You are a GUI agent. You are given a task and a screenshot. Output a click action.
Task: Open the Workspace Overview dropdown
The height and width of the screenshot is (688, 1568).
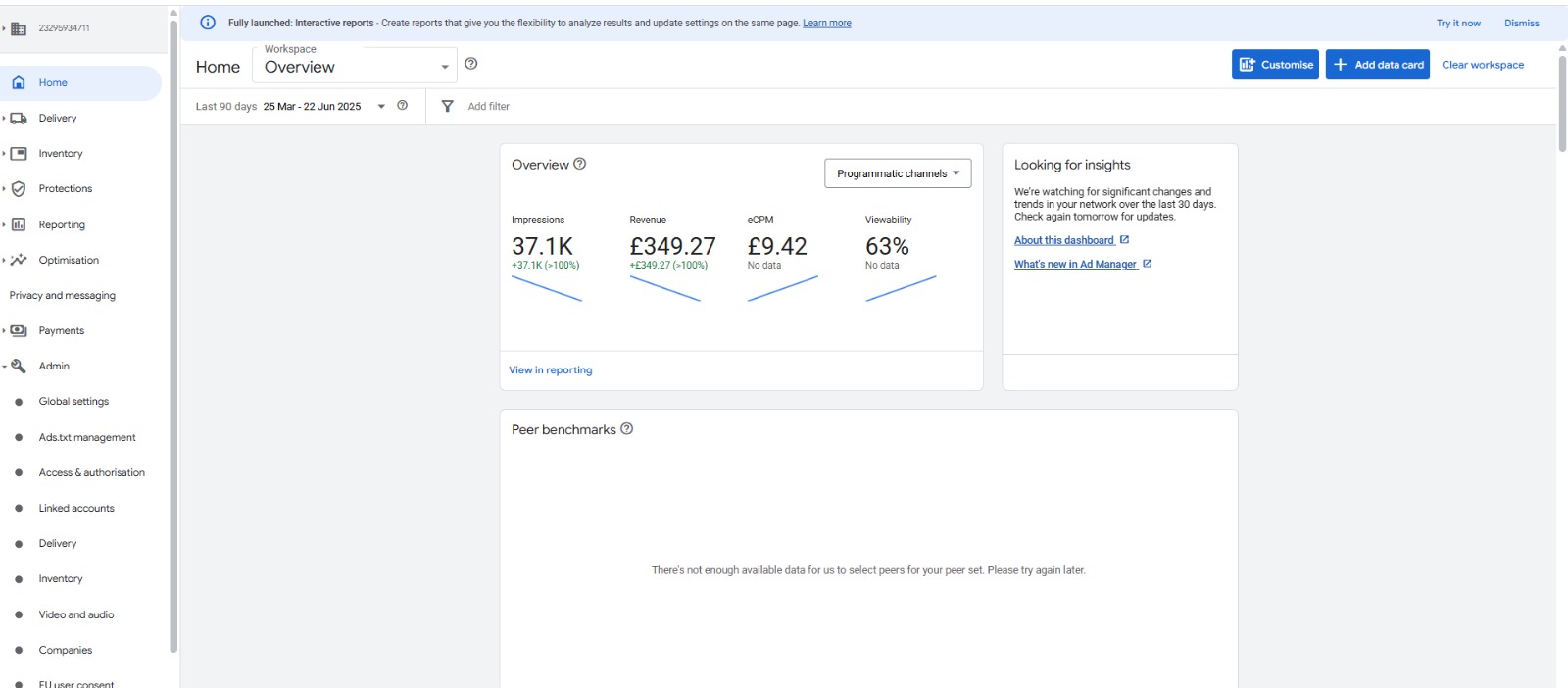point(355,65)
